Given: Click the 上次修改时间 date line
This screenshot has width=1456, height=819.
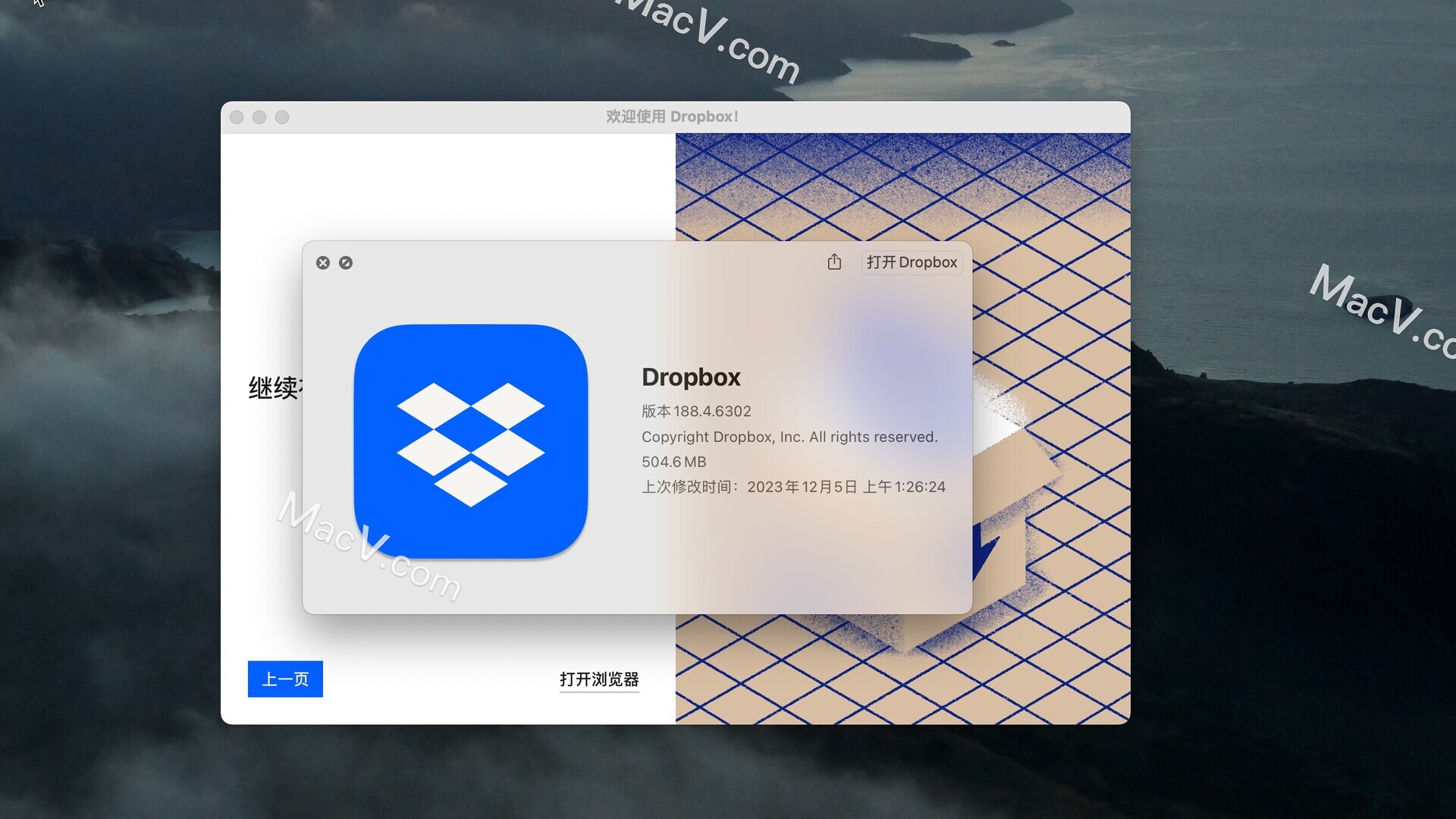Looking at the screenshot, I should pyautogui.click(x=793, y=487).
